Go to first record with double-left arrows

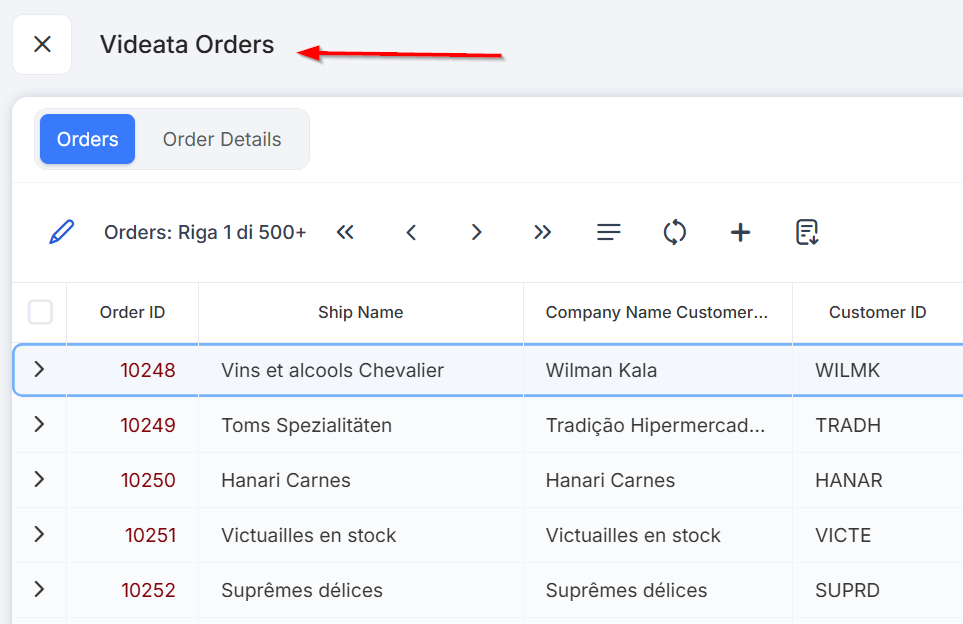[345, 233]
